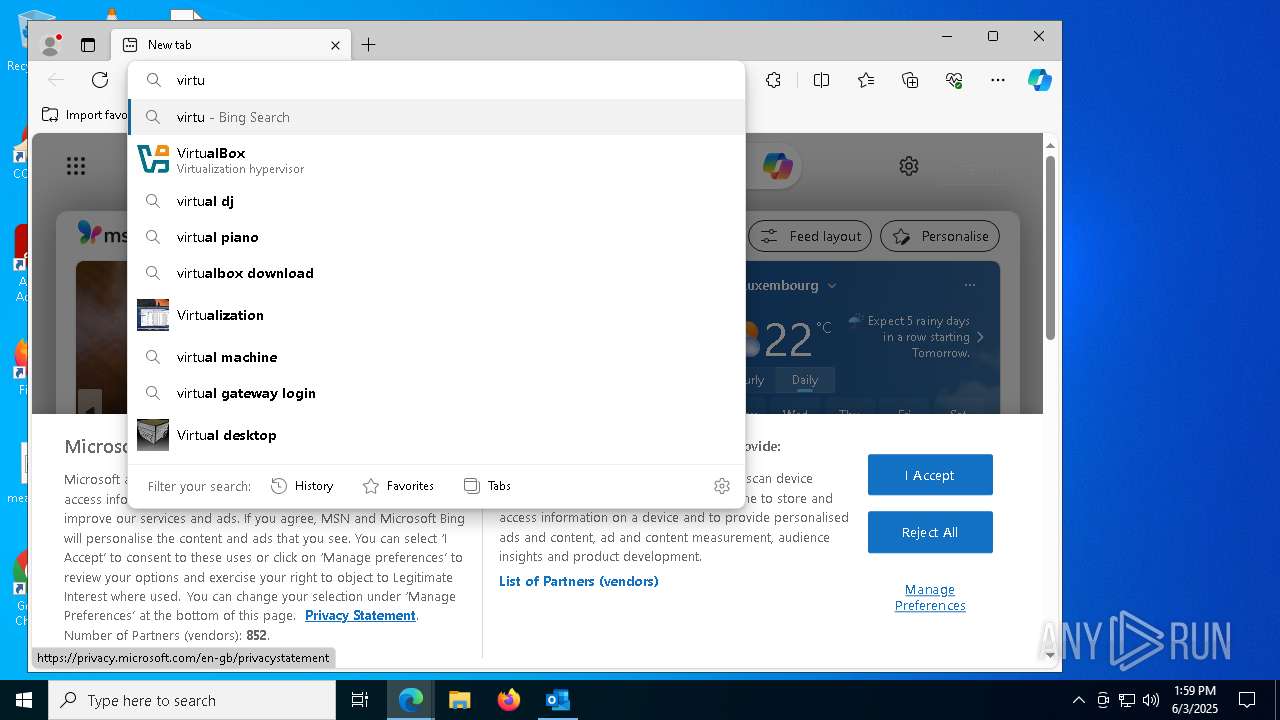1280x720 pixels.
Task: Open Browser essentials heart icon
Action: (954, 80)
